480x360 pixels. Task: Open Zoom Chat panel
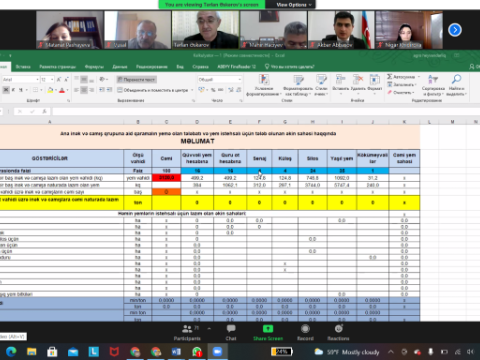tap(231, 333)
